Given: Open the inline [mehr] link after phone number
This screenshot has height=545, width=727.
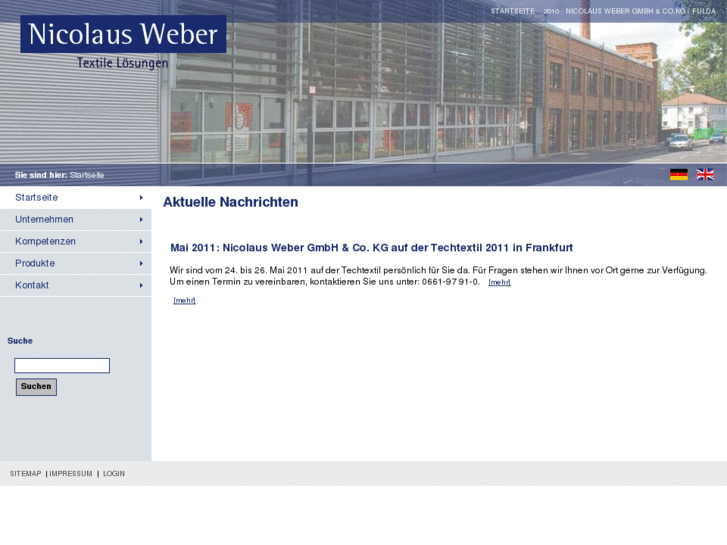Looking at the screenshot, I should [499, 282].
